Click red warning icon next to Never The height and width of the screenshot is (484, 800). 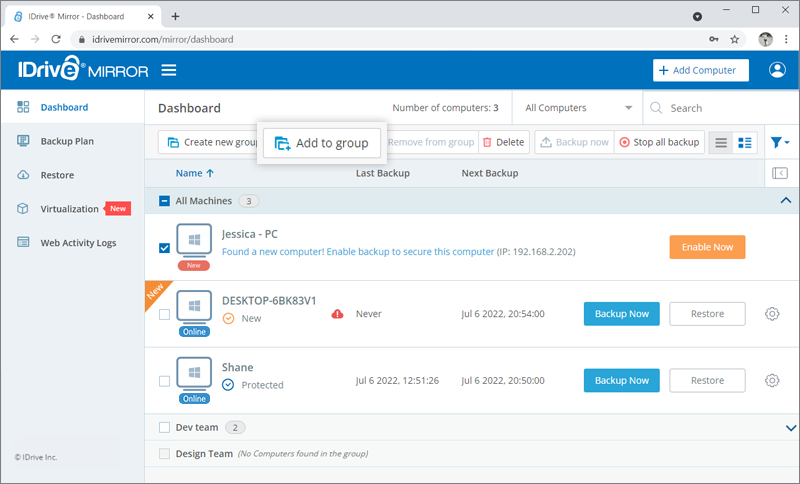pyautogui.click(x=338, y=314)
